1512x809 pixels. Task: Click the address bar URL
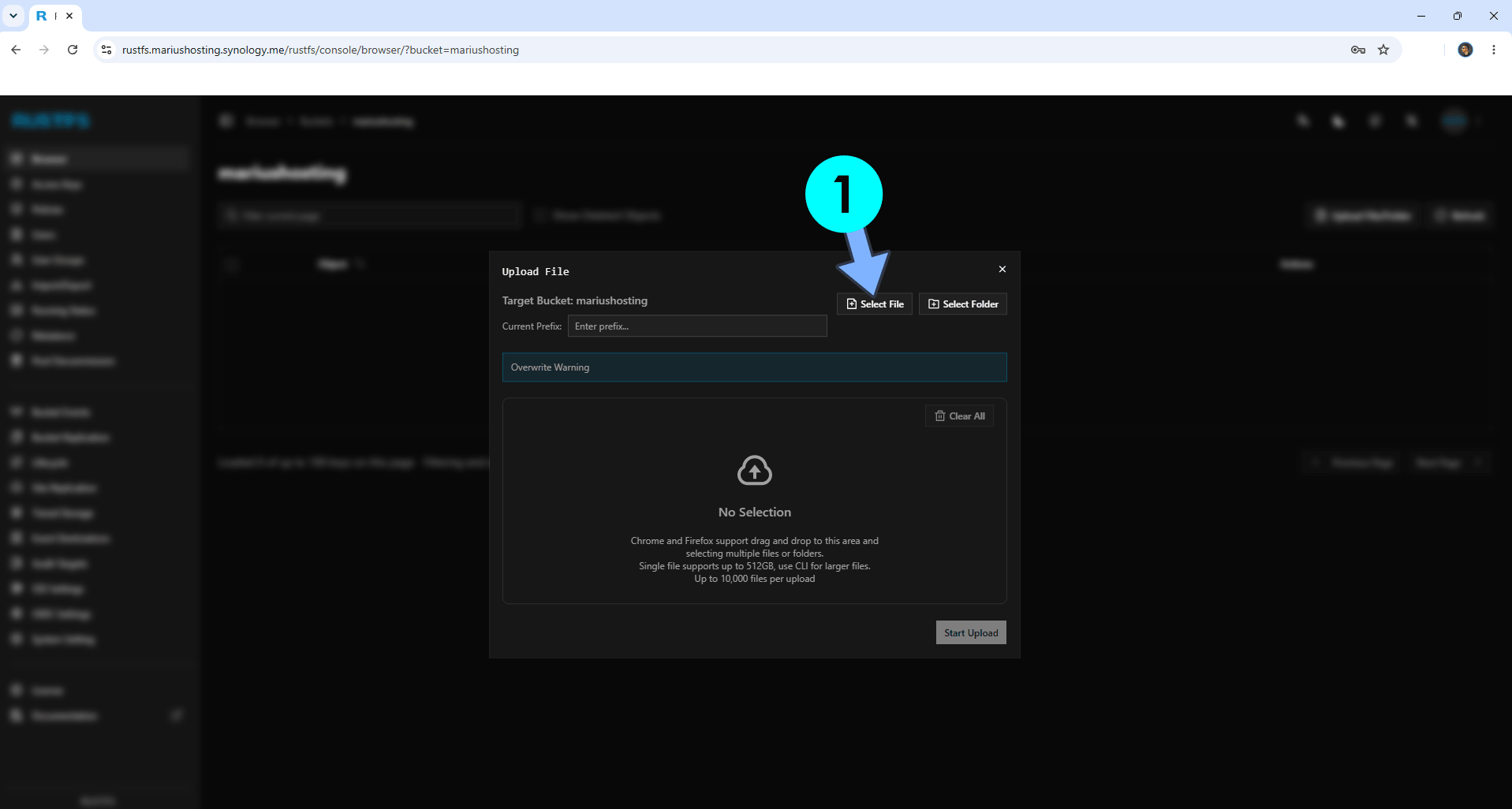tap(320, 50)
